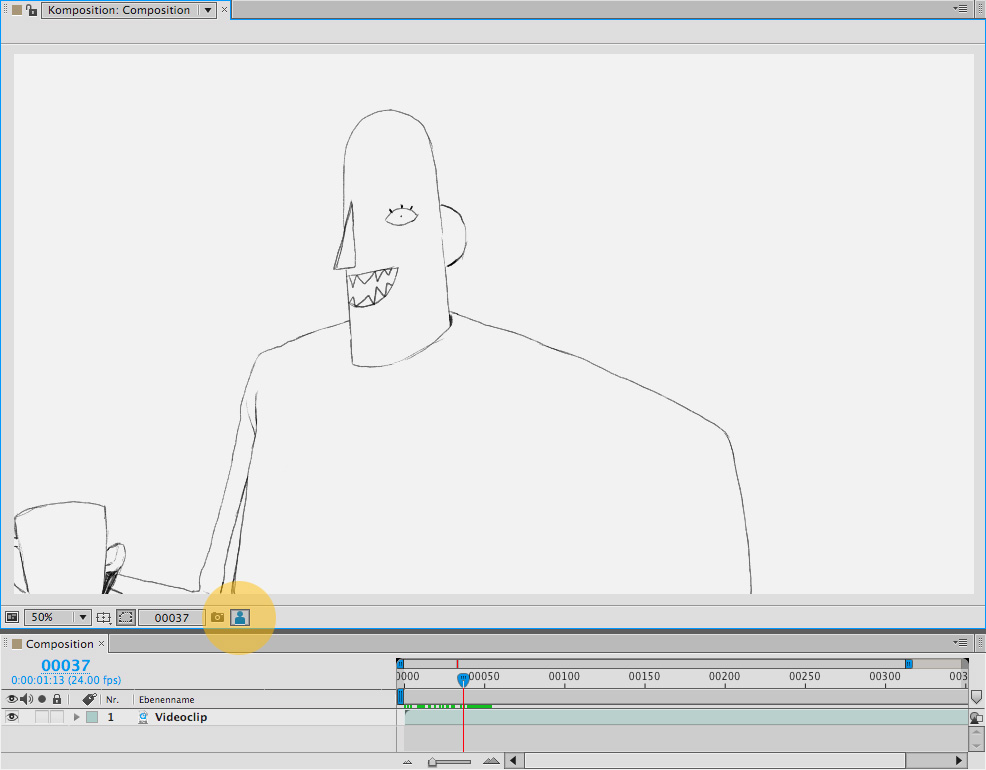The width and height of the screenshot is (986, 770).
Task: Open the Composition viewer panel menu
Action: pos(960,9)
